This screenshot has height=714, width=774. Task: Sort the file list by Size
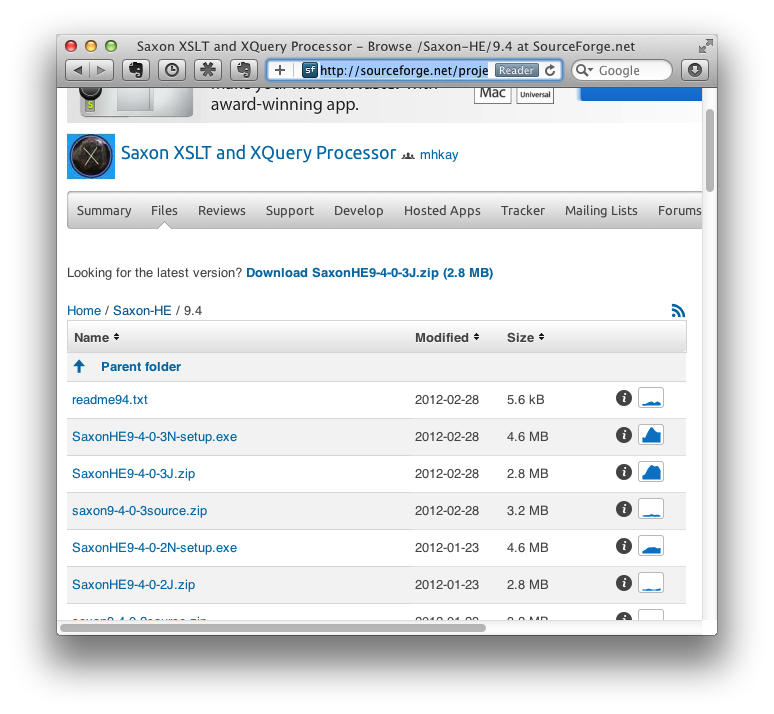(x=526, y=337)
